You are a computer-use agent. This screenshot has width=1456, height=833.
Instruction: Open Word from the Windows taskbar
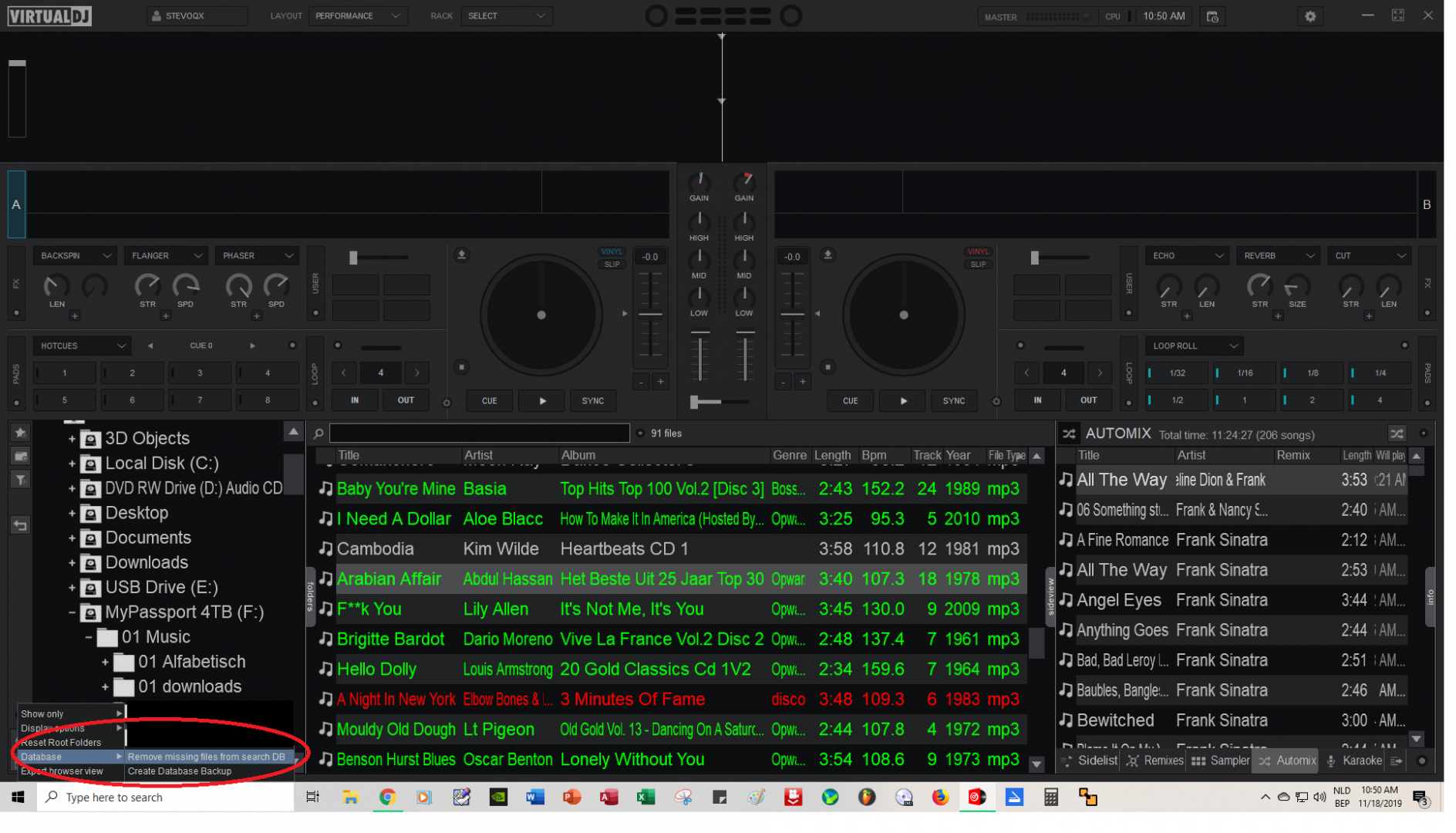coord(534,798)
